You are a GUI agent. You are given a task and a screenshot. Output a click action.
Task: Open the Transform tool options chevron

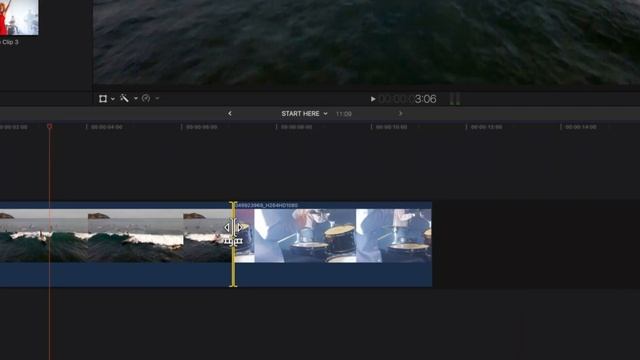[113, 99]
